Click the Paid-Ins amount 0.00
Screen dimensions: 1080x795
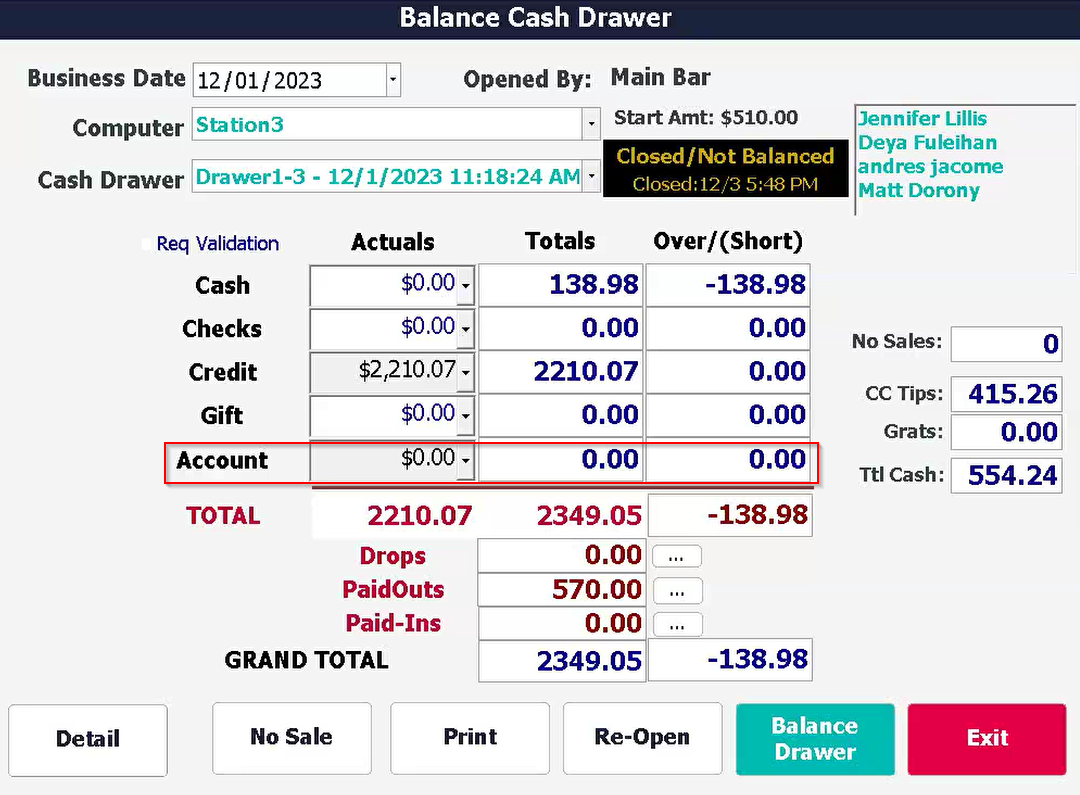click(561, 623)
